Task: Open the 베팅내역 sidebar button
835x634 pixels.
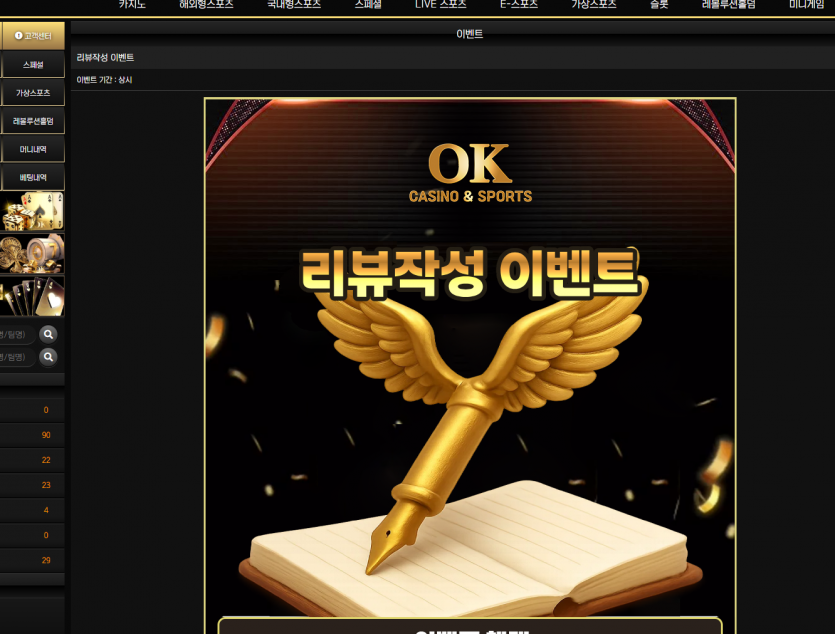Action: pyautogui.click(x=32, y=177)
